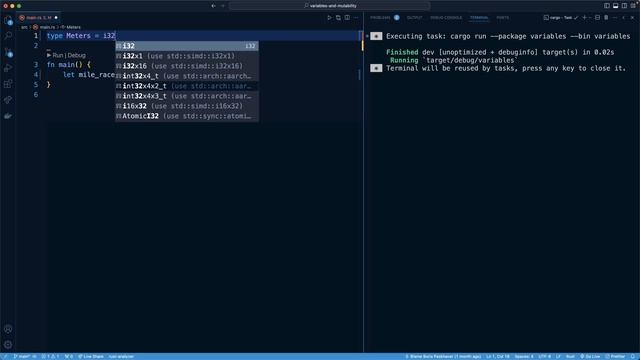Switch to the Problems tab
Viewport: 640px width, 360px height.
[380, 18]
